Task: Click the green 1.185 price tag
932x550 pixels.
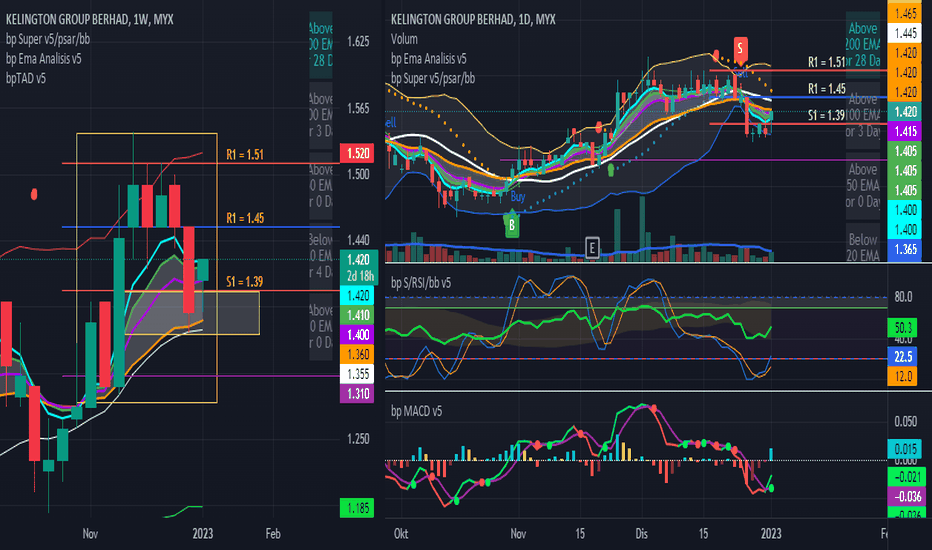Action: pyautogui.click(x=357, y=508)
